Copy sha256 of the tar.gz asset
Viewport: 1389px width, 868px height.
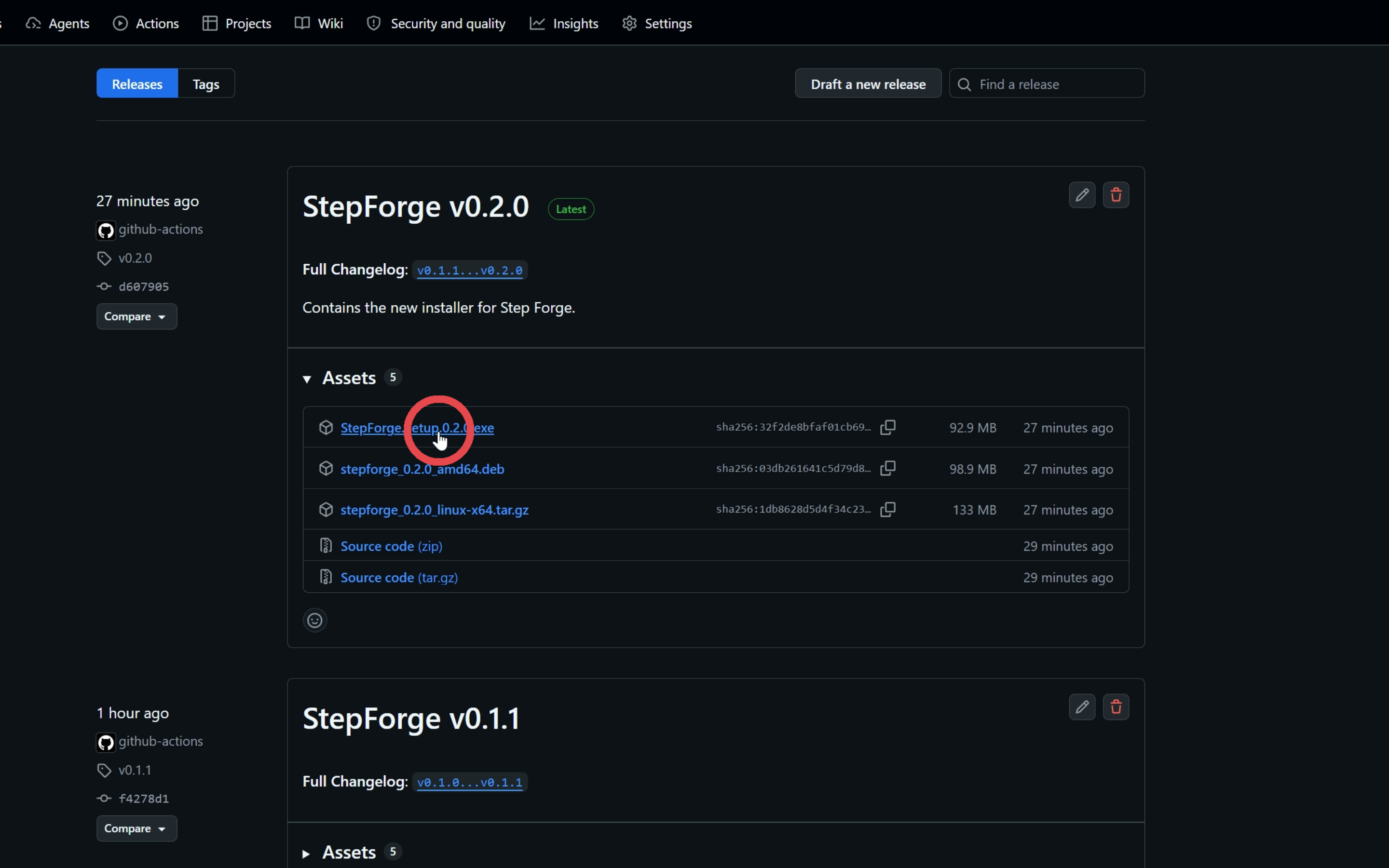coord(888,509)
